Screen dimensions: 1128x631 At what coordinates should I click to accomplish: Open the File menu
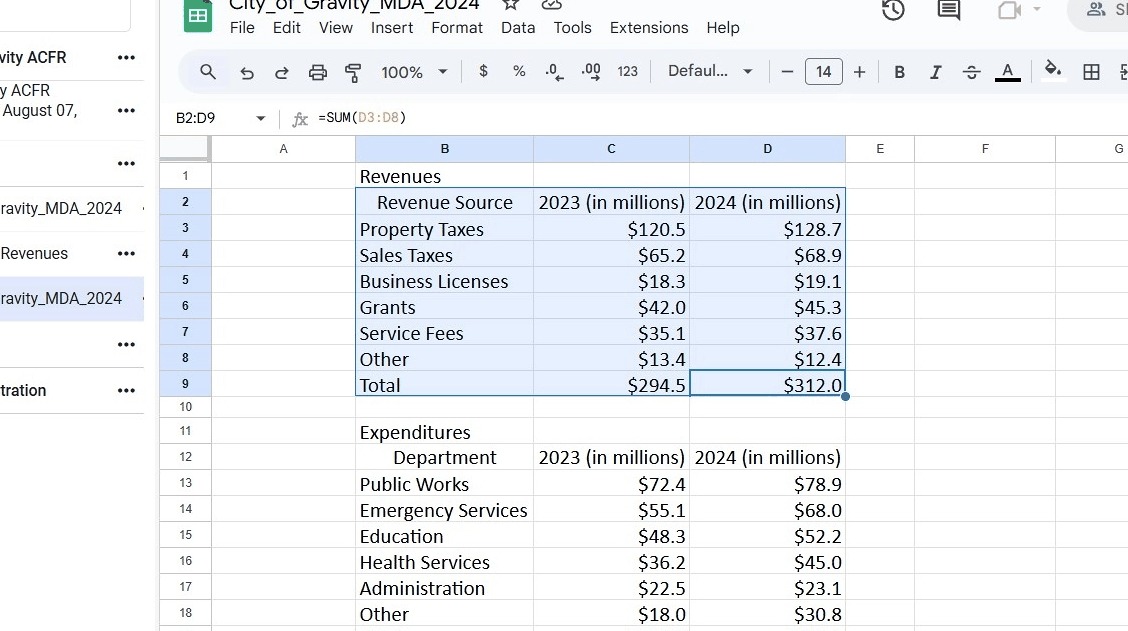[242, 27]
